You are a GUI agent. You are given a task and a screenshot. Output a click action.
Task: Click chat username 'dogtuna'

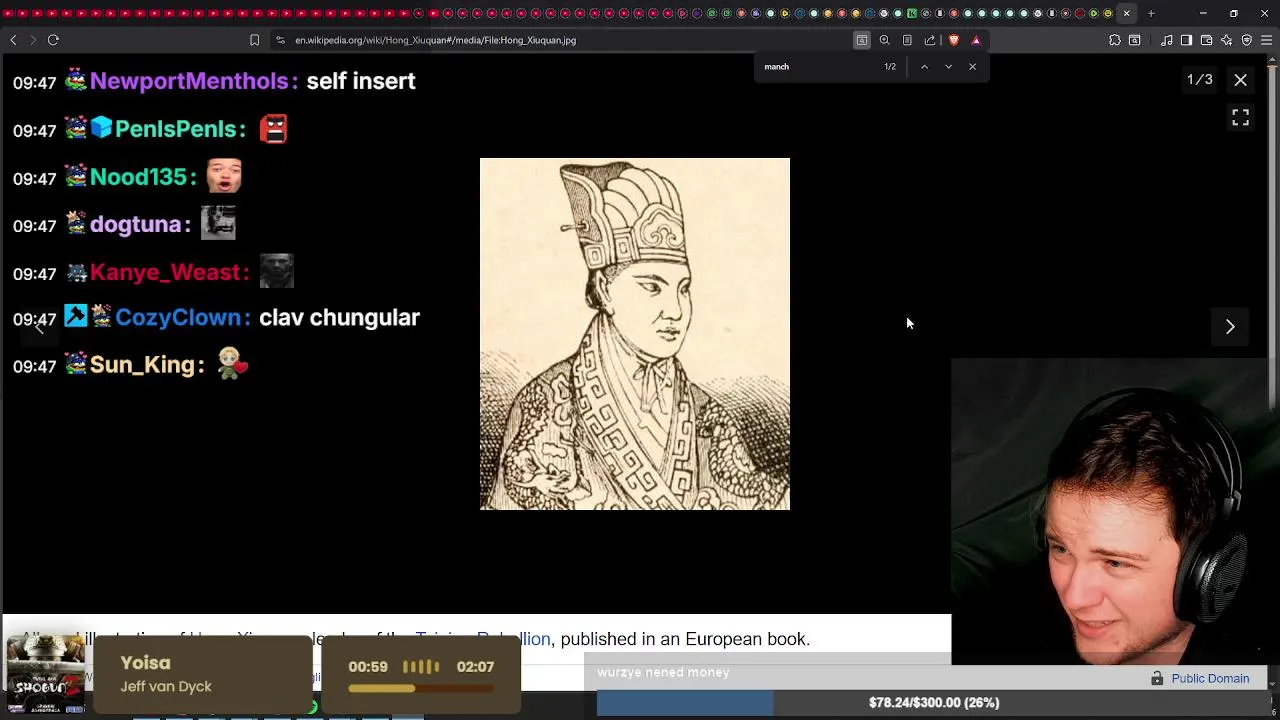coord(135,224)
